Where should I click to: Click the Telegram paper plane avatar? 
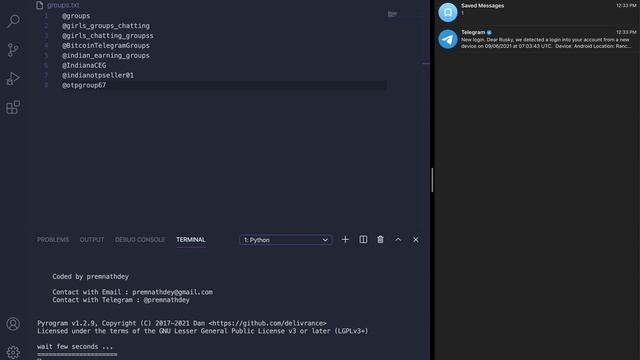[448, 39]
